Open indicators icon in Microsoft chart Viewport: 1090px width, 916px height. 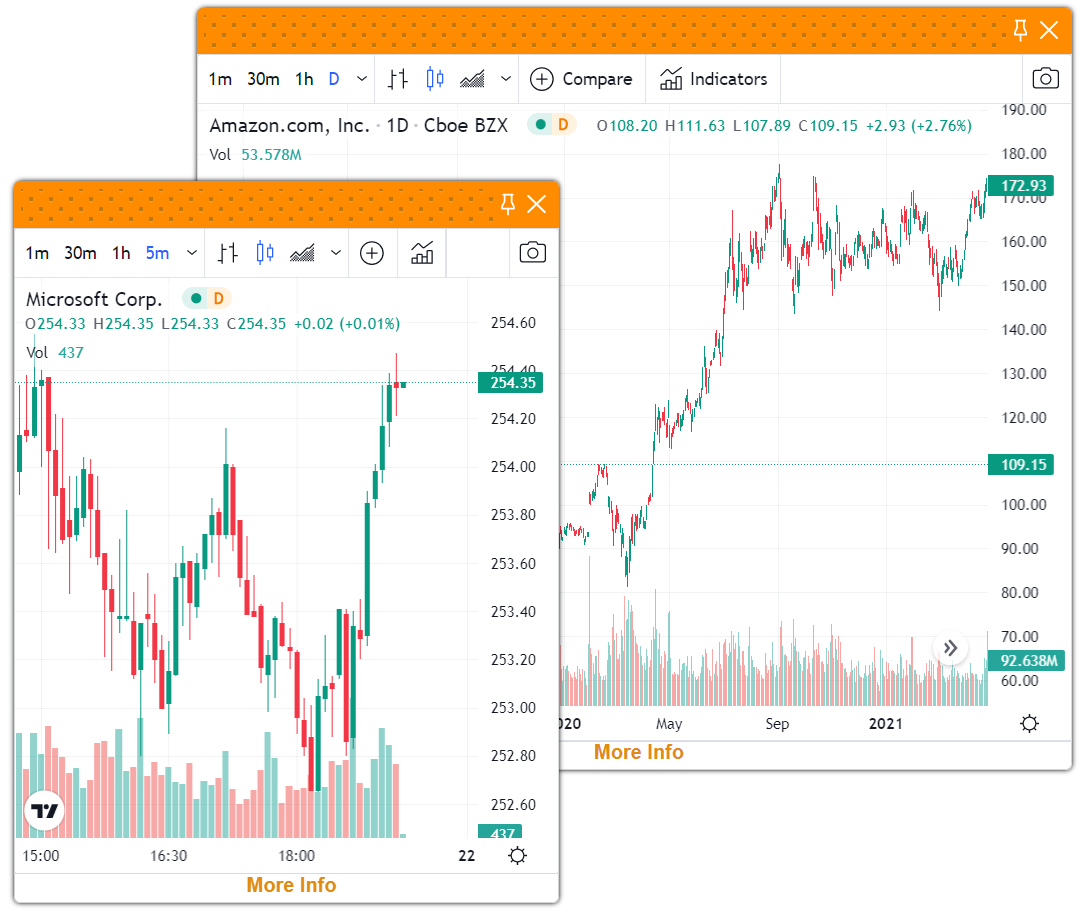422,253
